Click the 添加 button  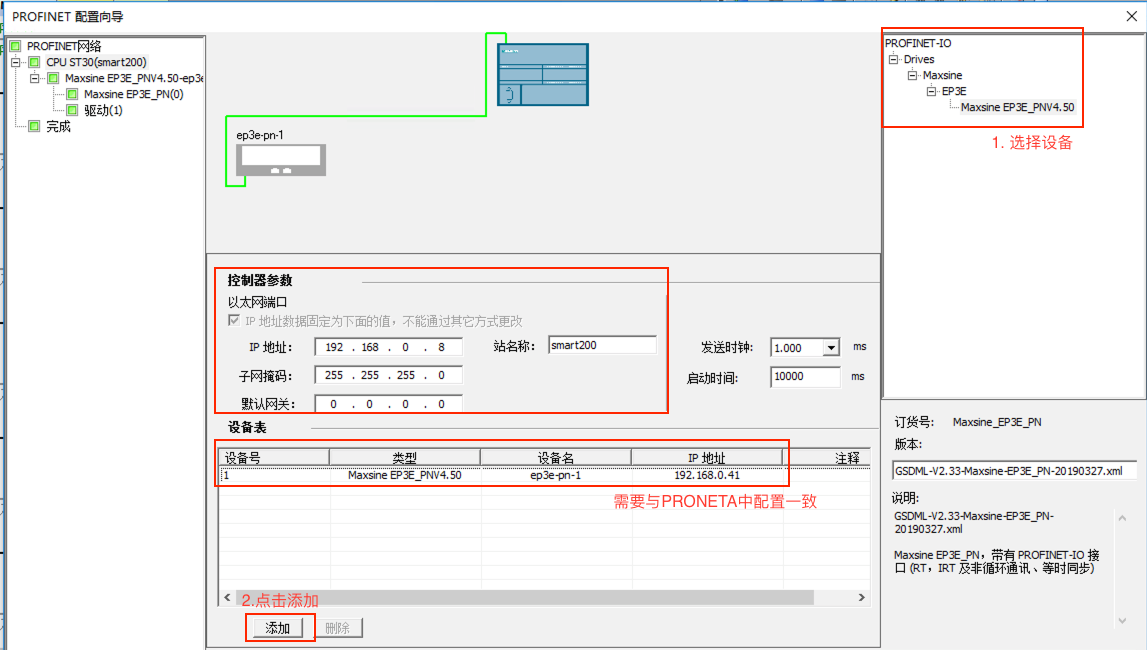coord(277,628)
